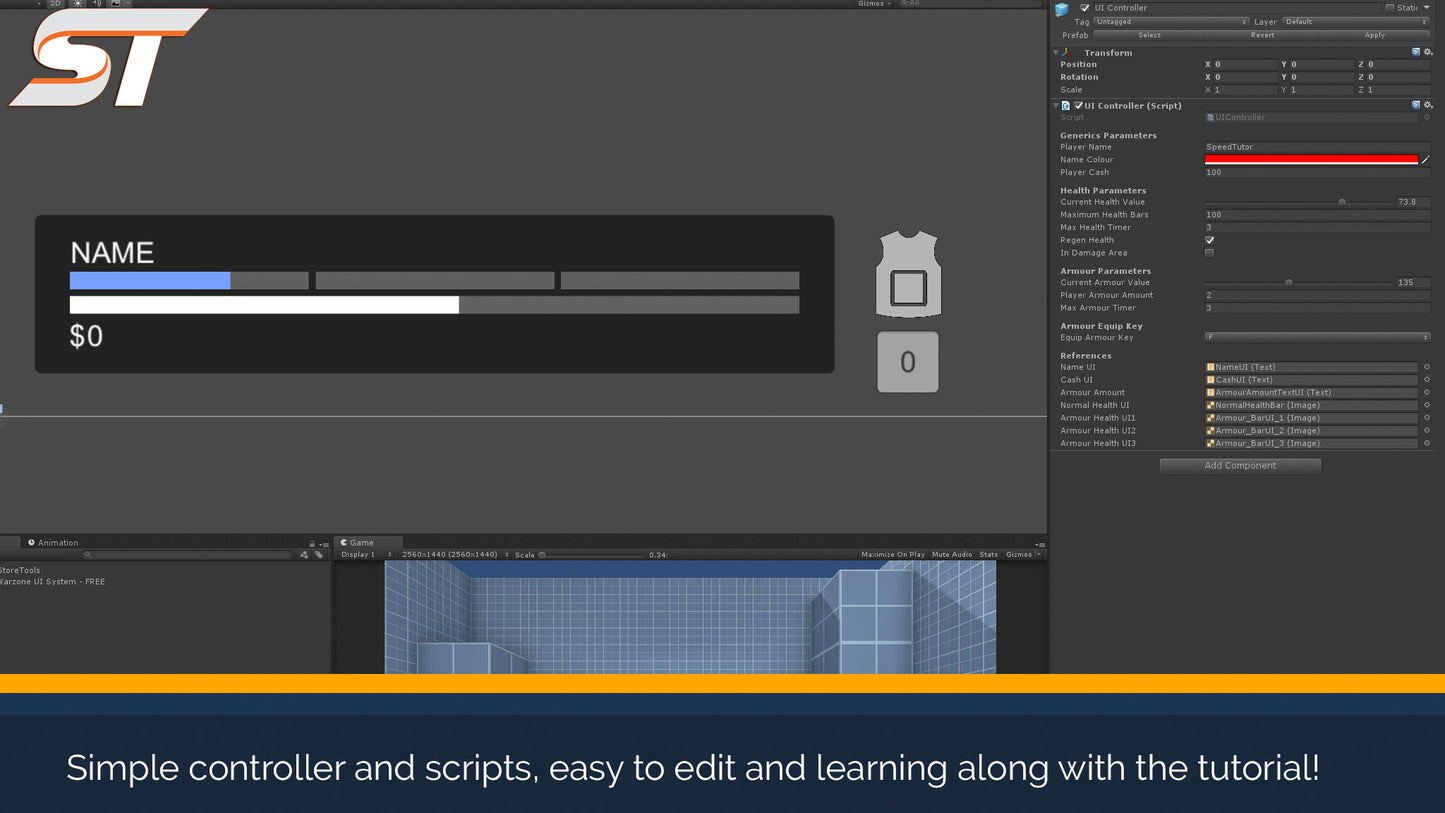This screenshot has height=813, width=1445.
Task: Click UI Controller script help icon
Action: (1415, 105)
